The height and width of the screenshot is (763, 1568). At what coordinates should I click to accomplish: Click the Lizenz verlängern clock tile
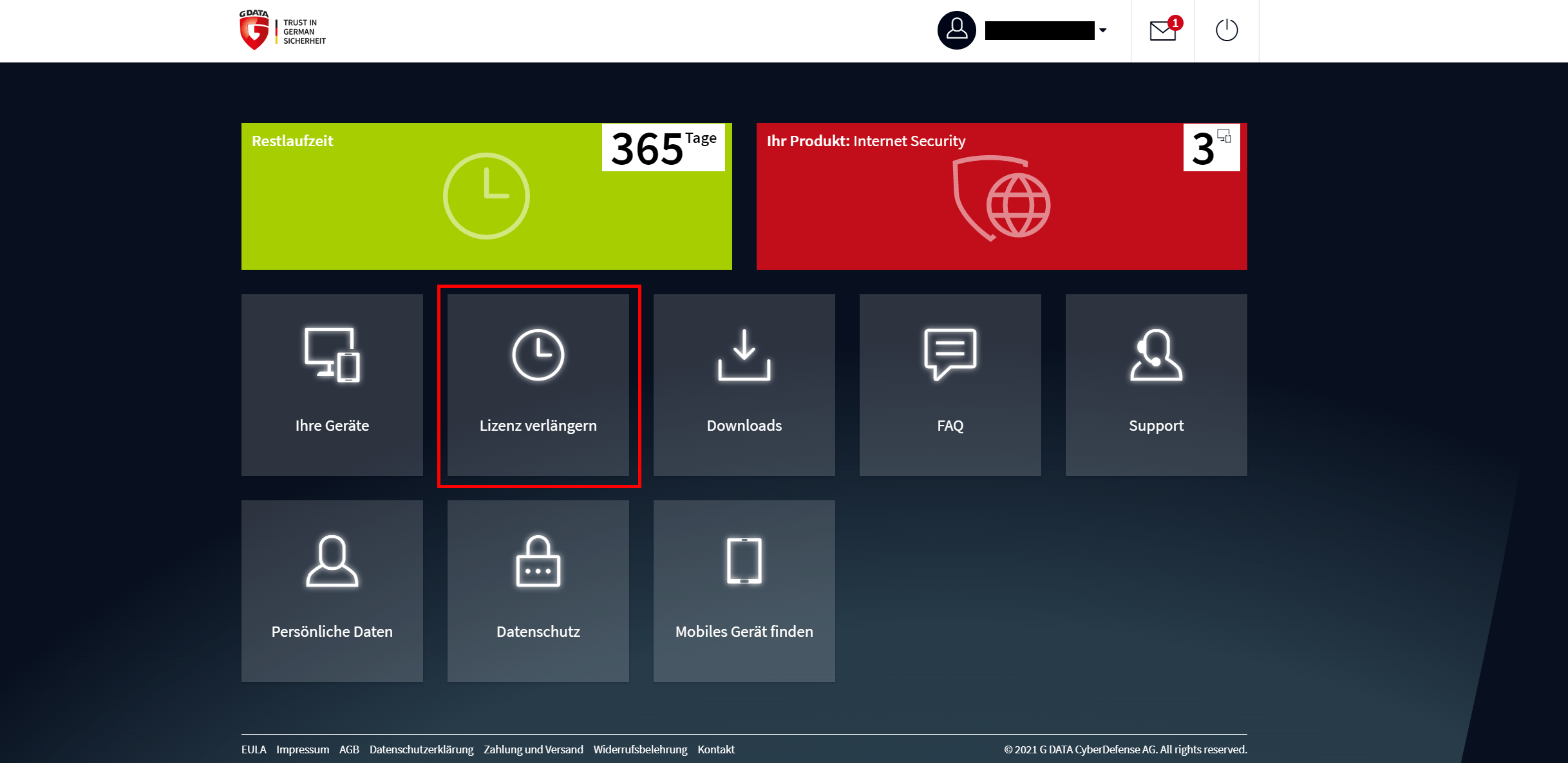tap(538, 384)
